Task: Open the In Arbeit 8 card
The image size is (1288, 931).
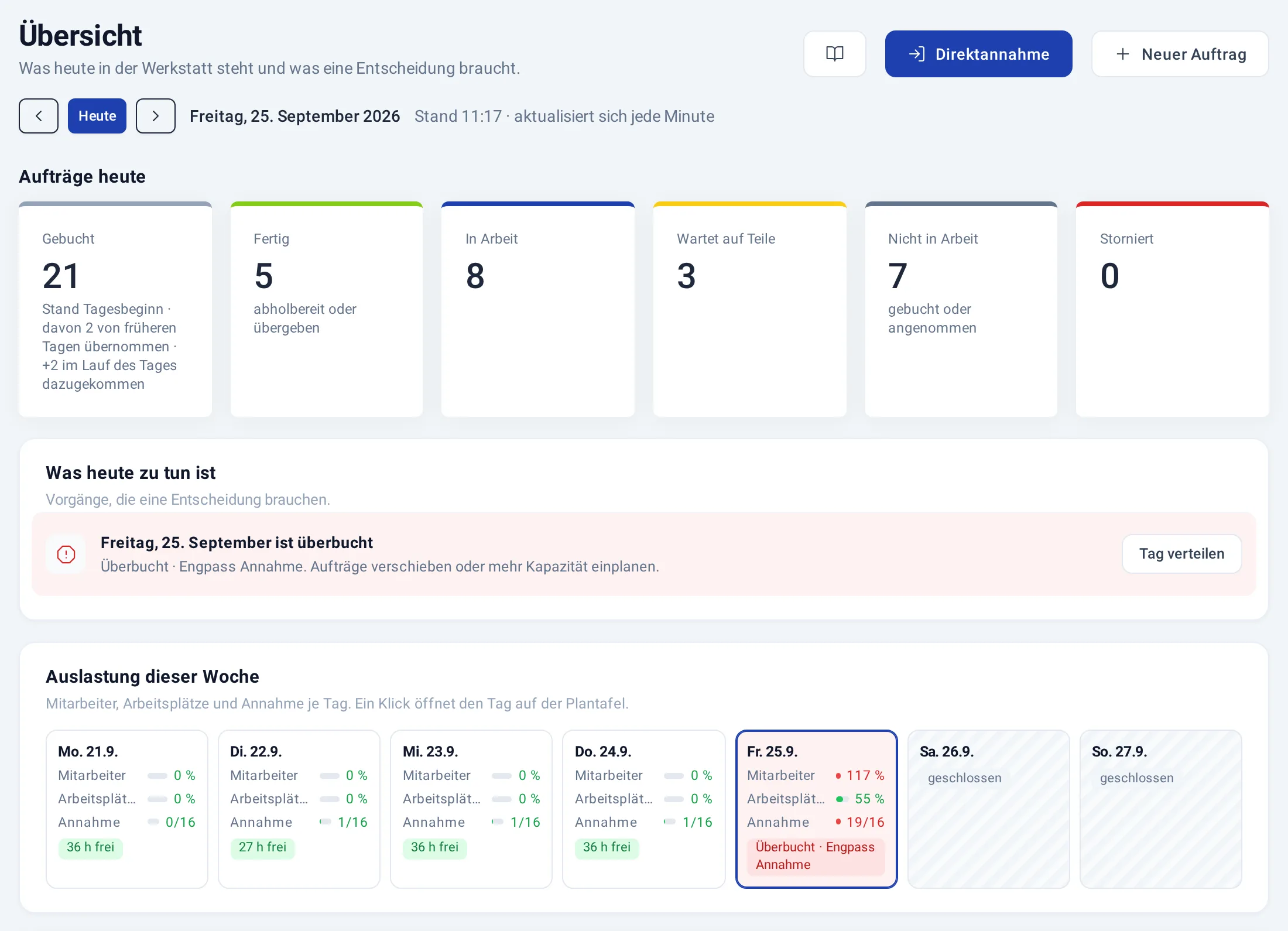Action: coord(538,309)
